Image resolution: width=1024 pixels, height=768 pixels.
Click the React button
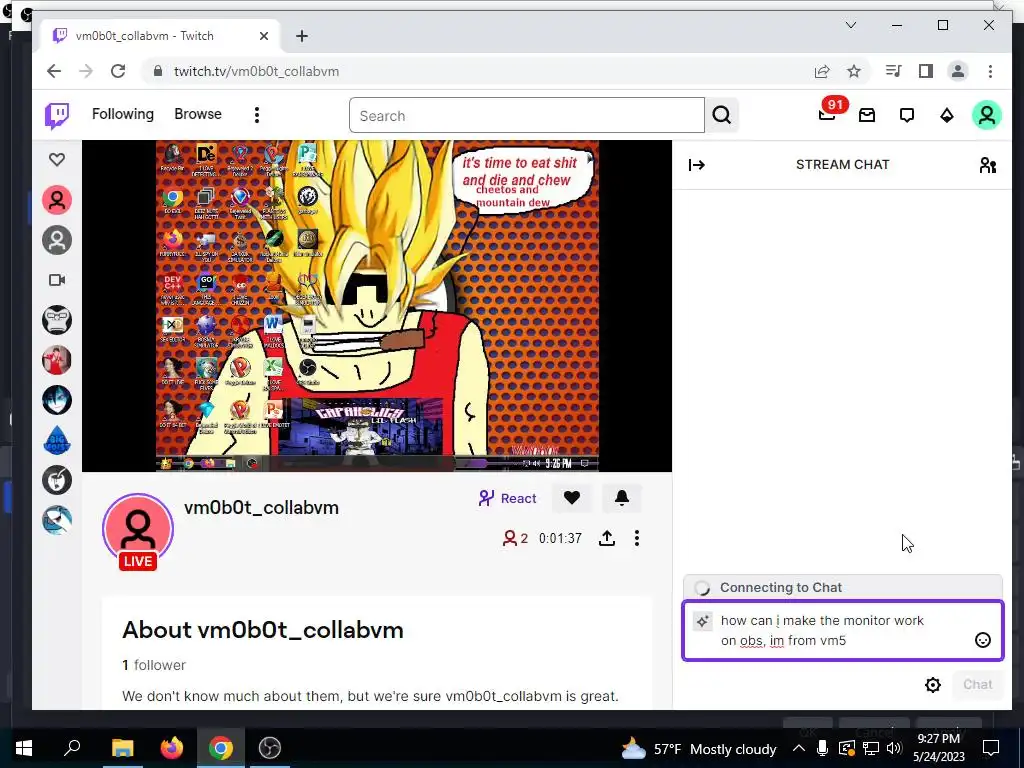tap(507, 498)
